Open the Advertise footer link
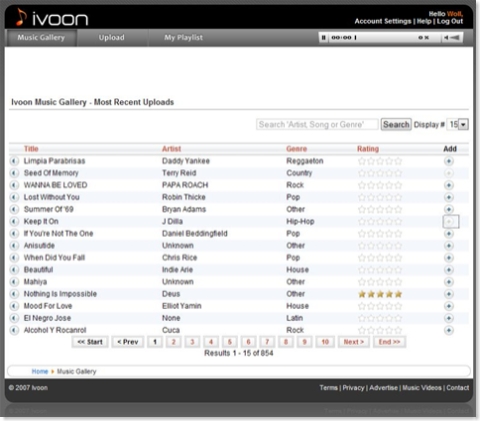The width and height of the screenshot is (480, 421). (x=383, y=388)
